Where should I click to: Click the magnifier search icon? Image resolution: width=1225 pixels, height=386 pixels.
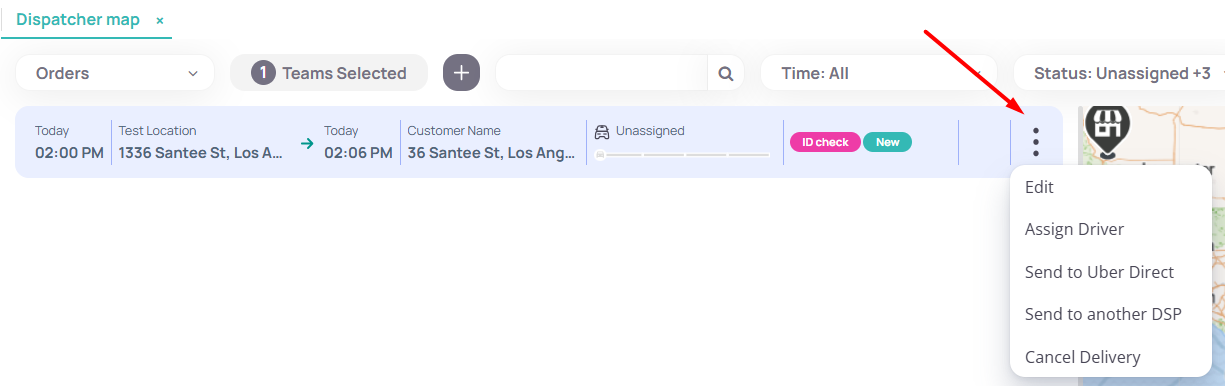[x=726, y=73]
